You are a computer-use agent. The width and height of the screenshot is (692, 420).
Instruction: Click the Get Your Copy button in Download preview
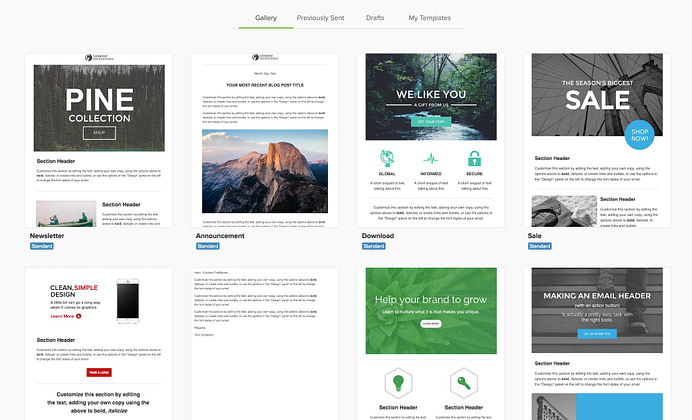[431, 122]
